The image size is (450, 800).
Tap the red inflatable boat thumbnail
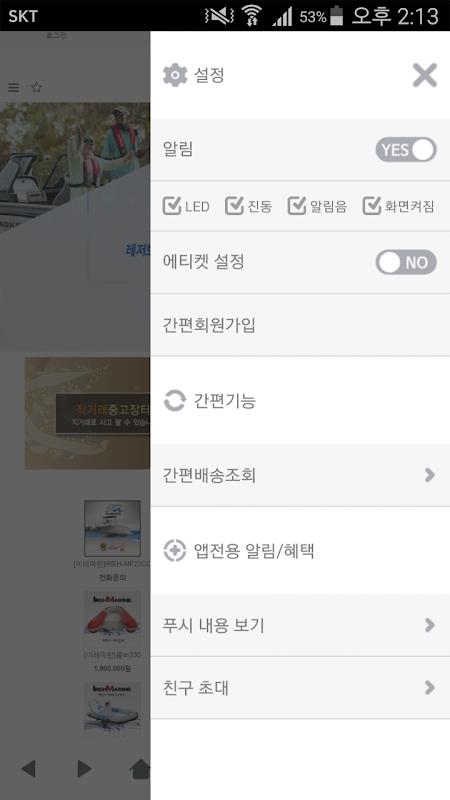[112, 619]
